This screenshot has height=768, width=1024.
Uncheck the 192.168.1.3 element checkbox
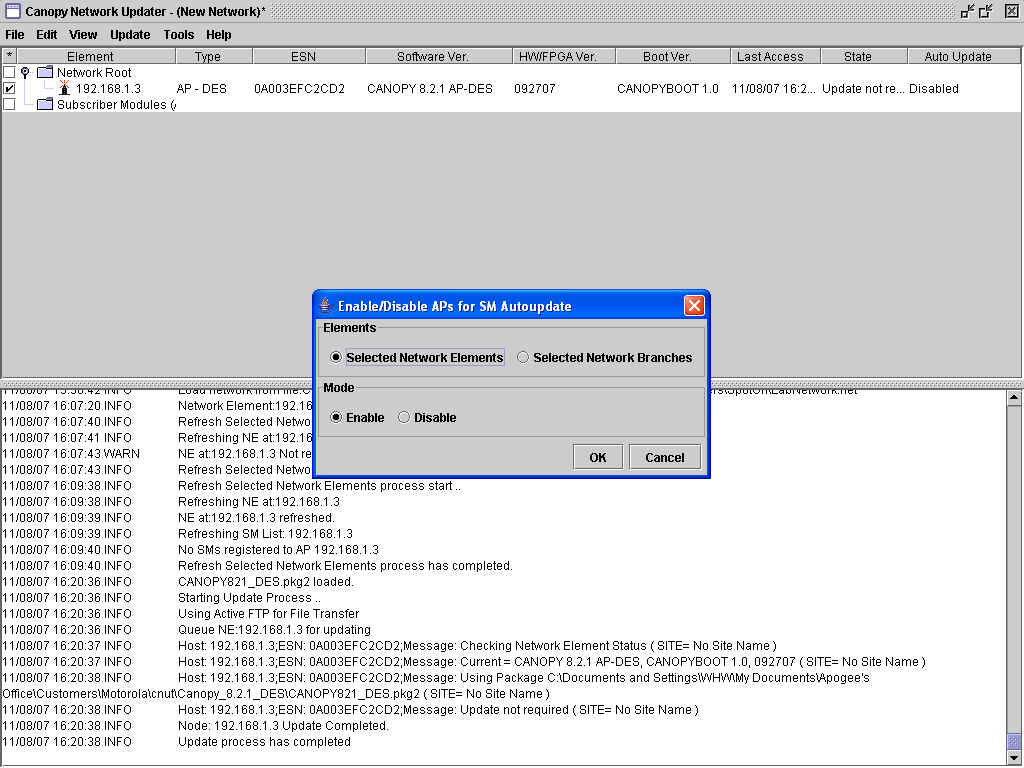(x=10, y=89)
